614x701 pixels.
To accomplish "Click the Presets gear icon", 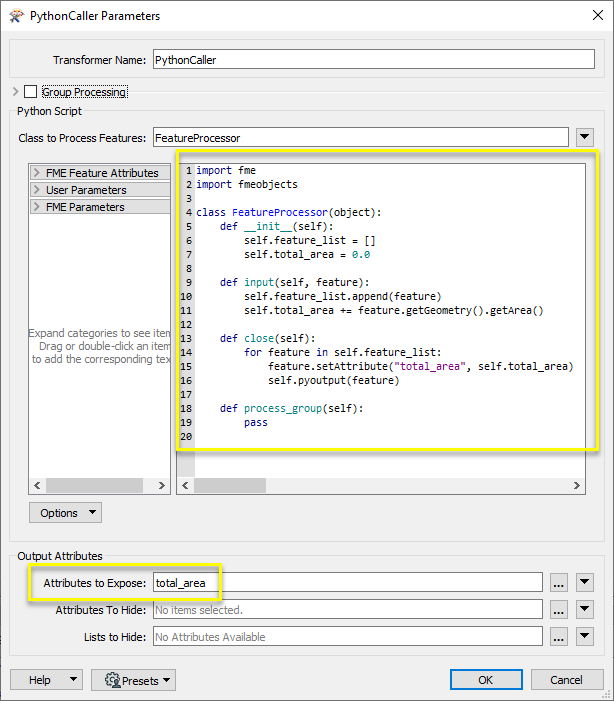I will (x=112, y=680).
